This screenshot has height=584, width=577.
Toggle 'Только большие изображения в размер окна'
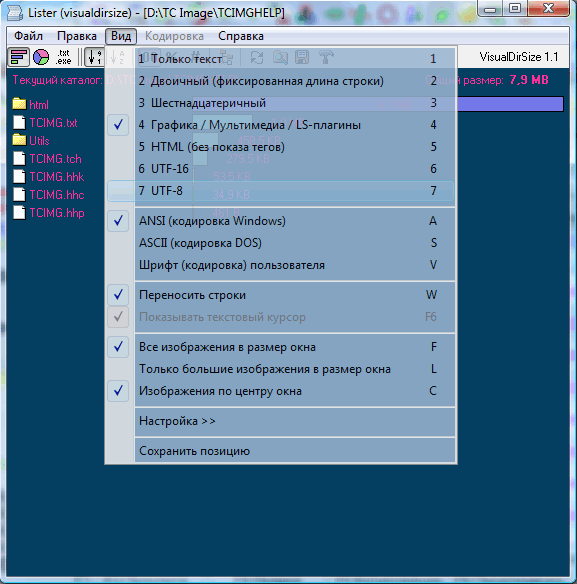click(x=281, y=369)
